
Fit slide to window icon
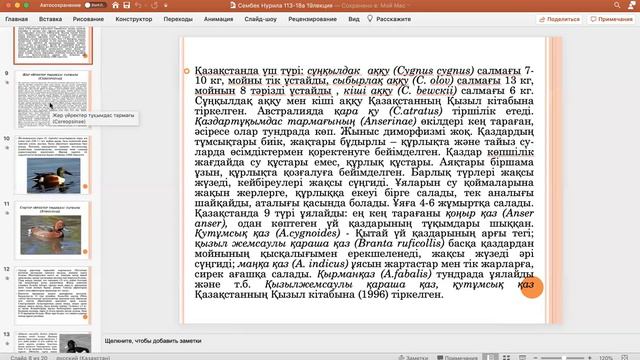pos(625,358)
